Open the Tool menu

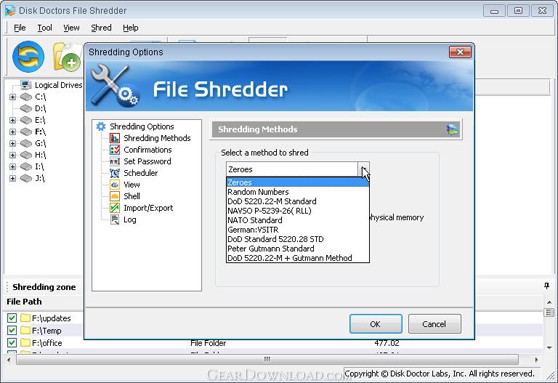(x=45, y=28)
